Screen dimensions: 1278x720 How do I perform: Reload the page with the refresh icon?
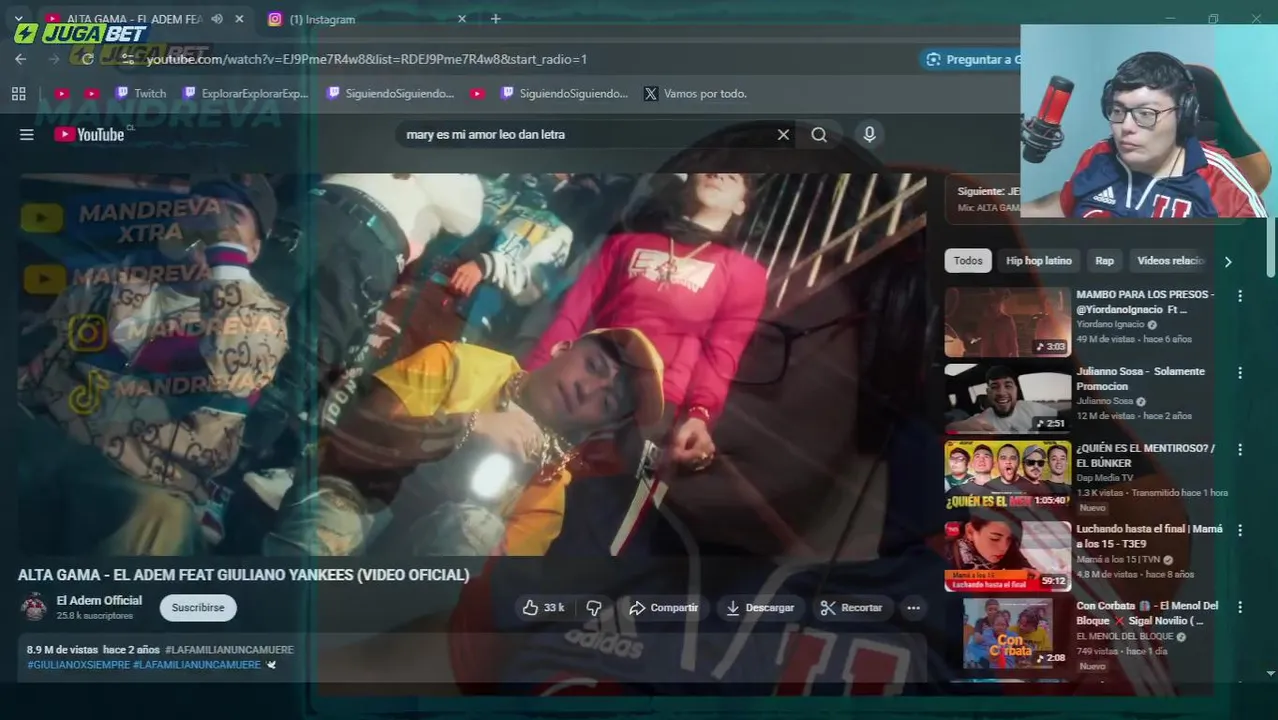click(x=87, y=59)
